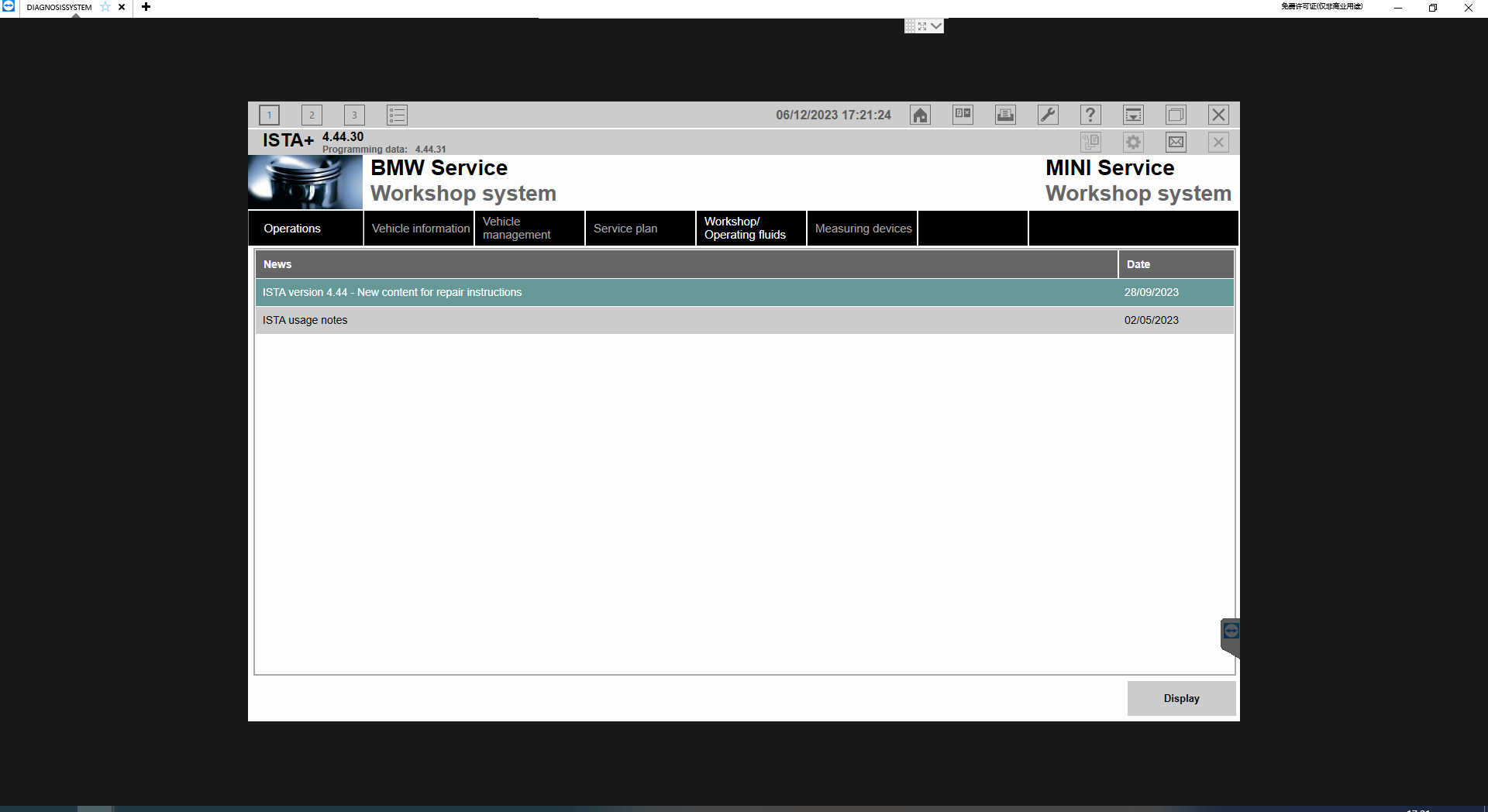The height and width of the screenshot is (812, 1488).
Task: Expand the remote toolbar chevron at top
Action: pos(936,26)
